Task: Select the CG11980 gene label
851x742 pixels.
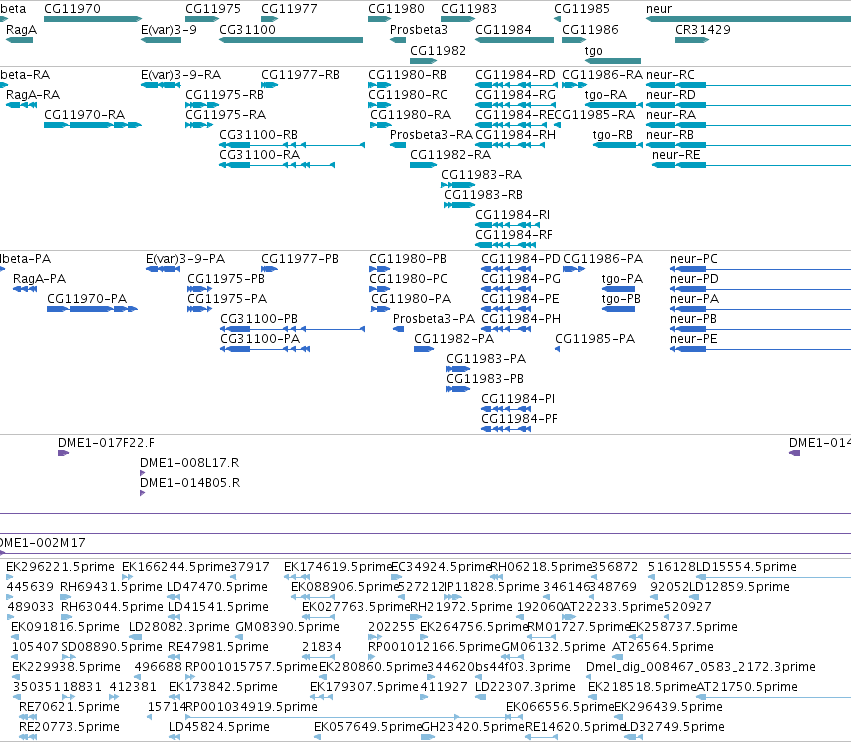Action: (396, 9)
